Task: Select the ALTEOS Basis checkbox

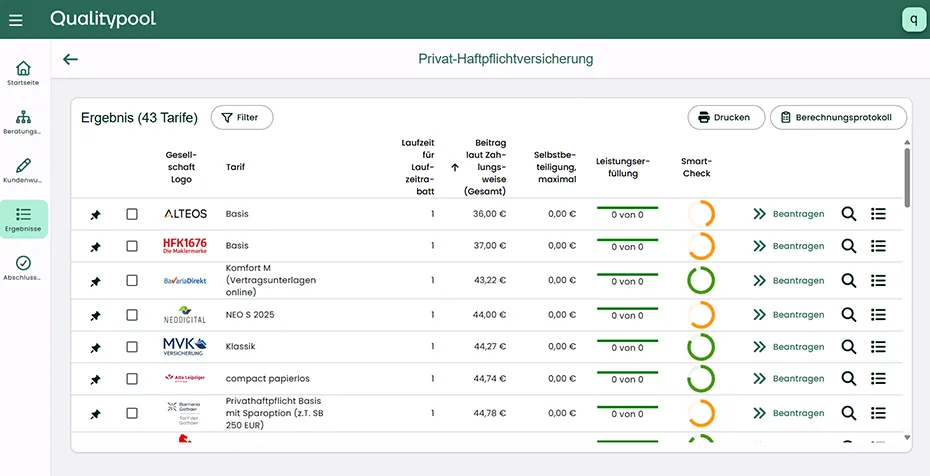Action: click(132, 214)
